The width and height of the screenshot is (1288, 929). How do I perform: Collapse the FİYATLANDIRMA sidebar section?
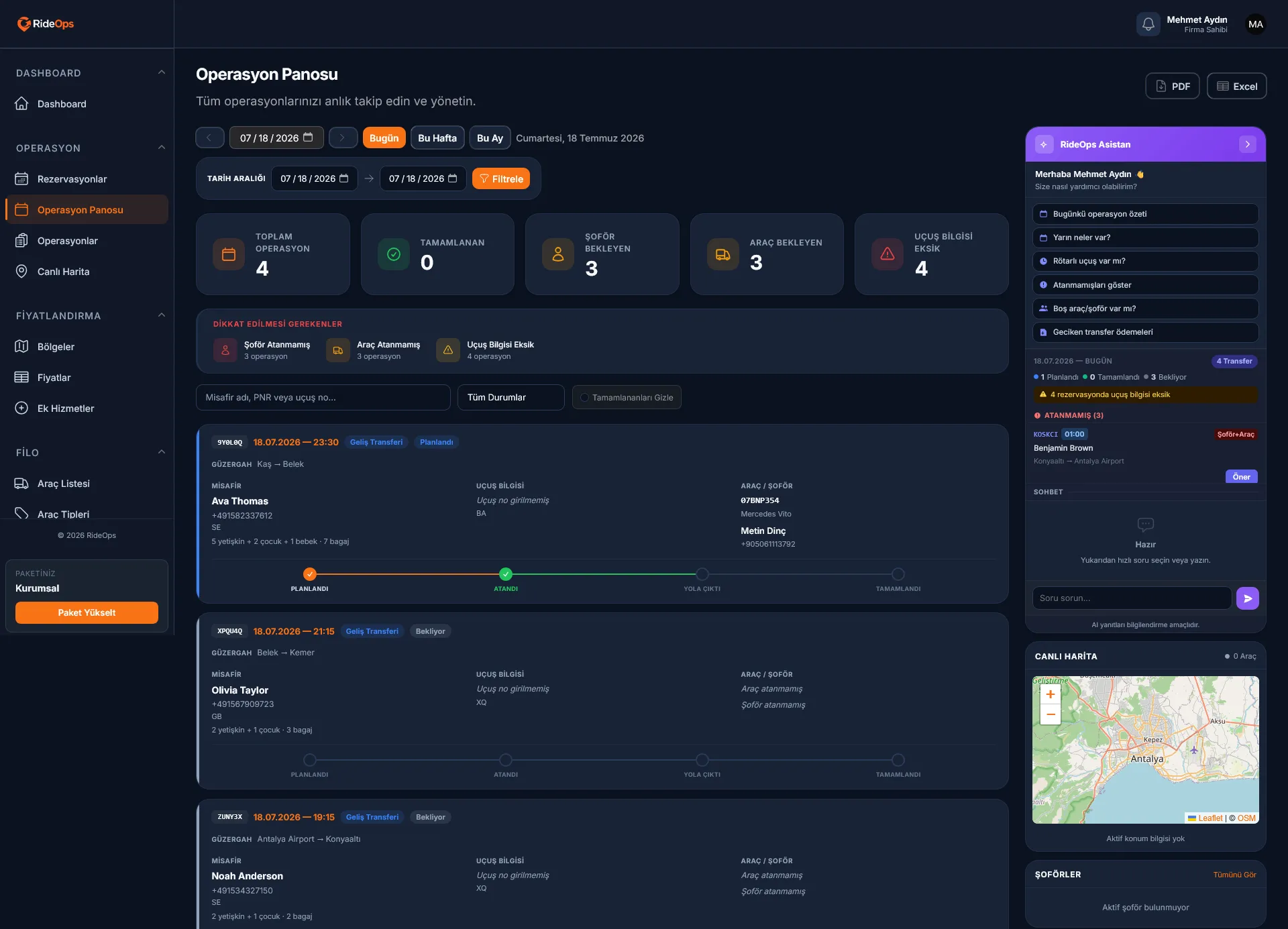pyautogui.click(x=161, y=315)
